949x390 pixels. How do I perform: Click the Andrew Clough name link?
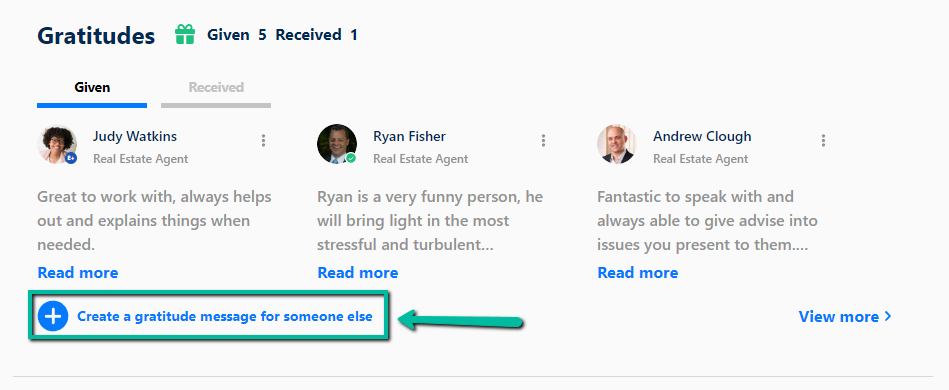coord(702,136)
